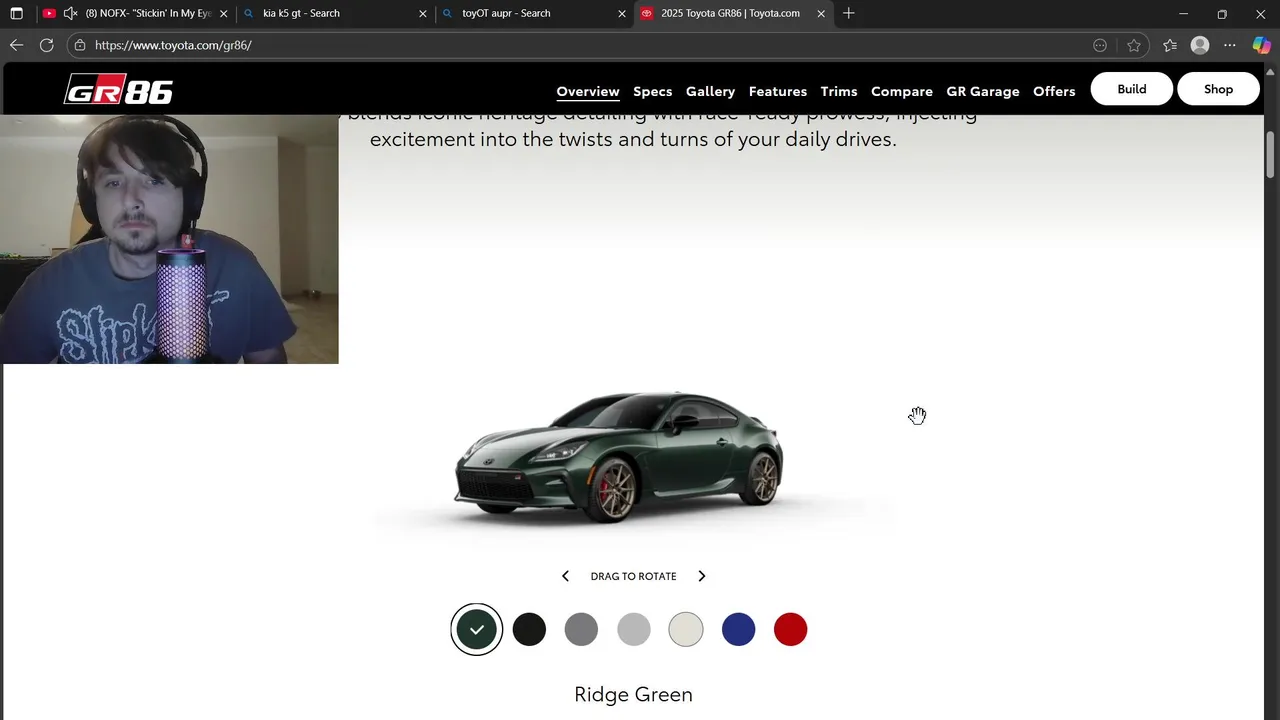Image resolution: width=1280 pixels, height=720 pixels.
Task: Click the Build button
Action: (x=1131, y=89)
